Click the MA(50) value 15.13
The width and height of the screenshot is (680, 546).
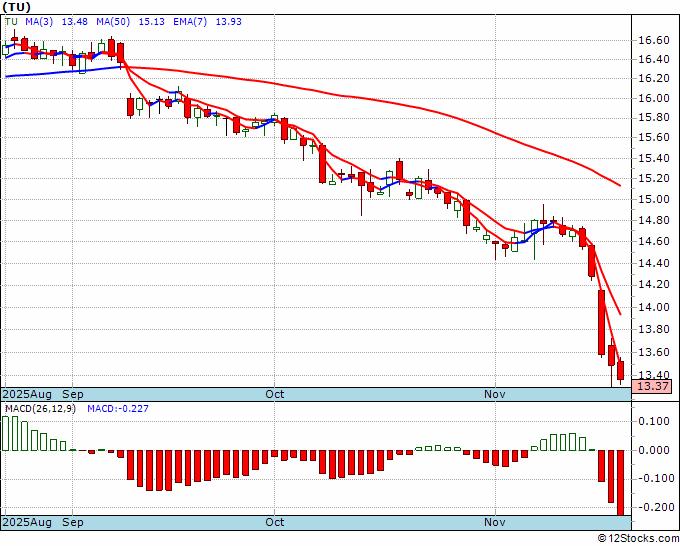(151, 22)
